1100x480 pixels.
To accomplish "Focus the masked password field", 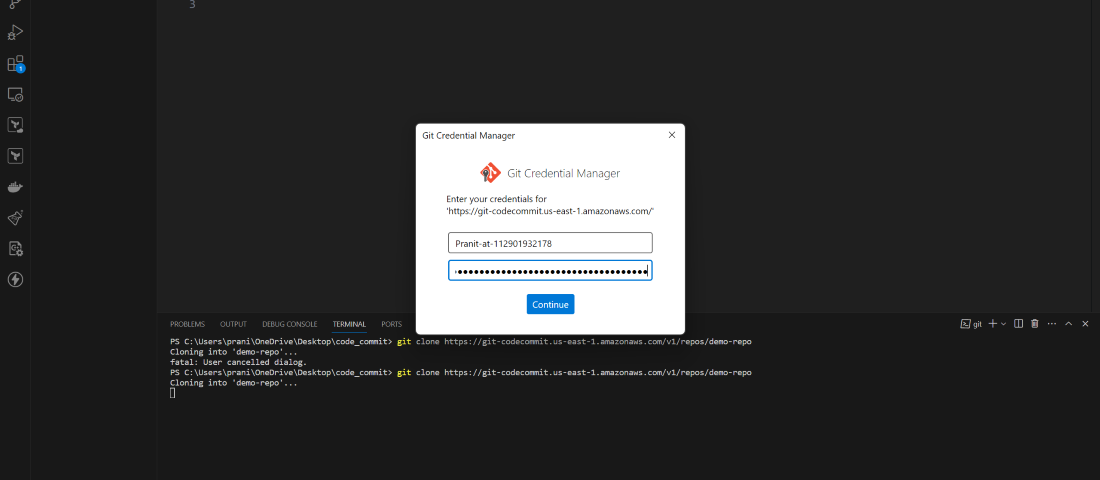I will [551, 271].
